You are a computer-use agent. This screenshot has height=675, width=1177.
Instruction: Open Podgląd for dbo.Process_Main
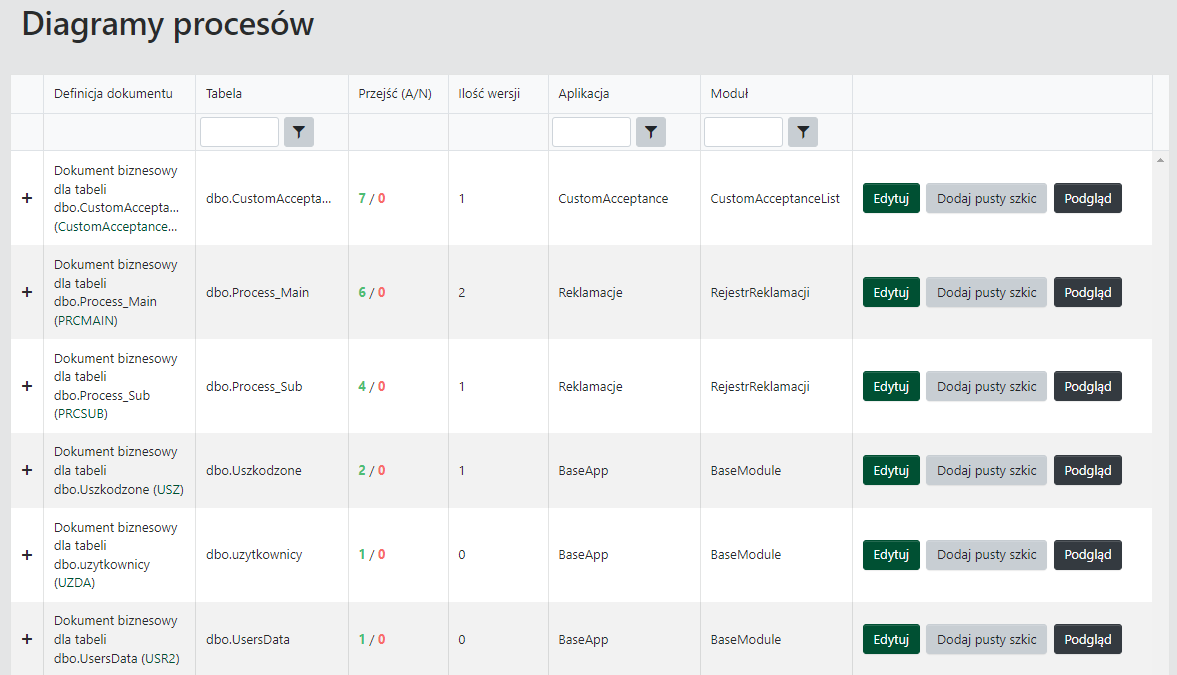(x=1087, y=292)
